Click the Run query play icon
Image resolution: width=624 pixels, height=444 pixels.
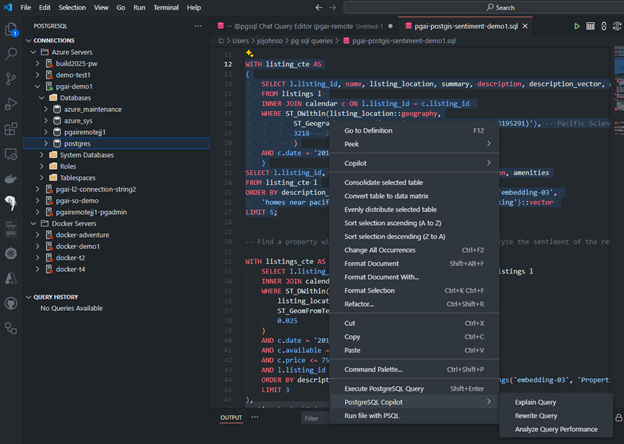(577, 25)
